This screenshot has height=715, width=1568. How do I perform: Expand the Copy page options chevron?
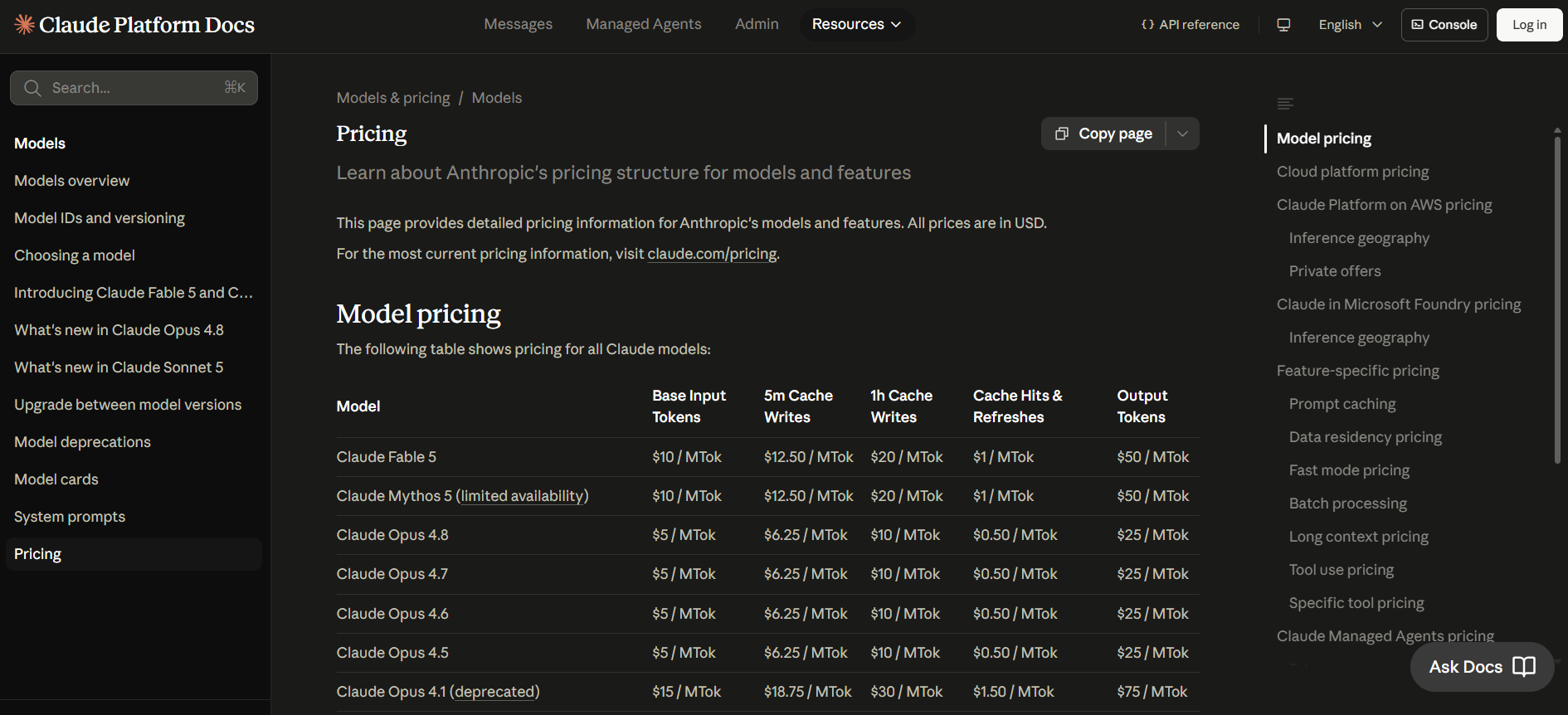click(x=1183, y=134)
